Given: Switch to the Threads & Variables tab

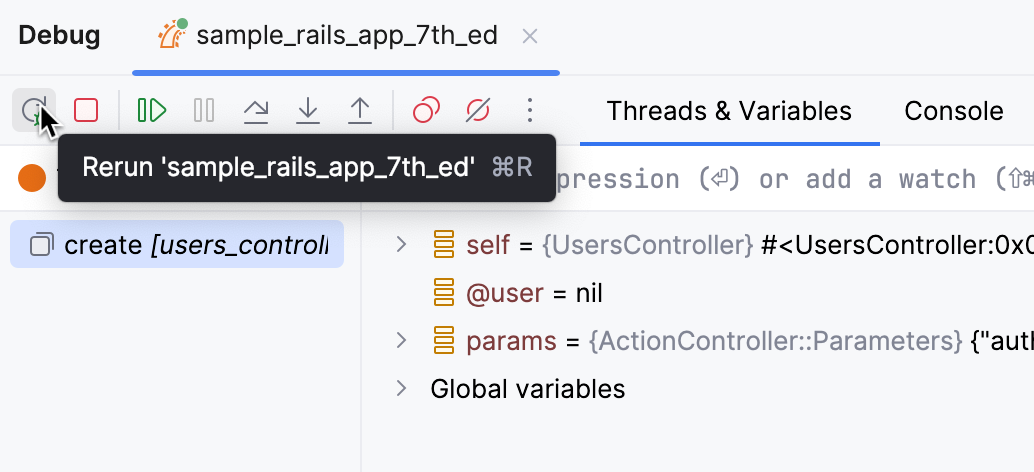Looking at the screenshot, I should click(729, 111).
